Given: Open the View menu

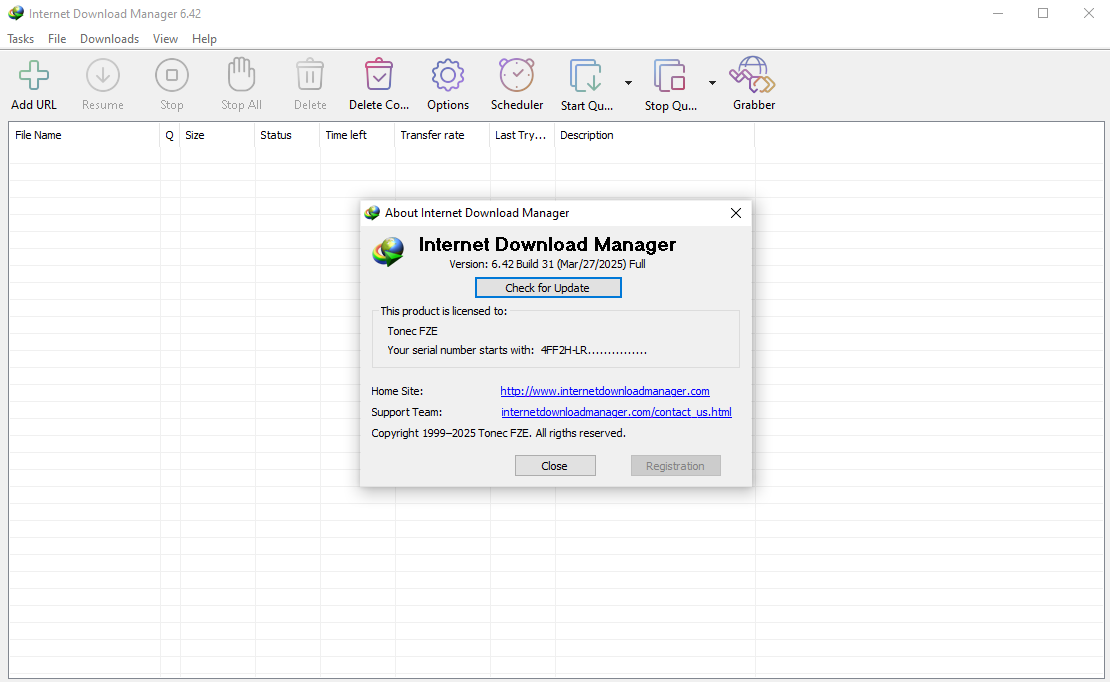Looking at the screenshot, I should (165, 39).
